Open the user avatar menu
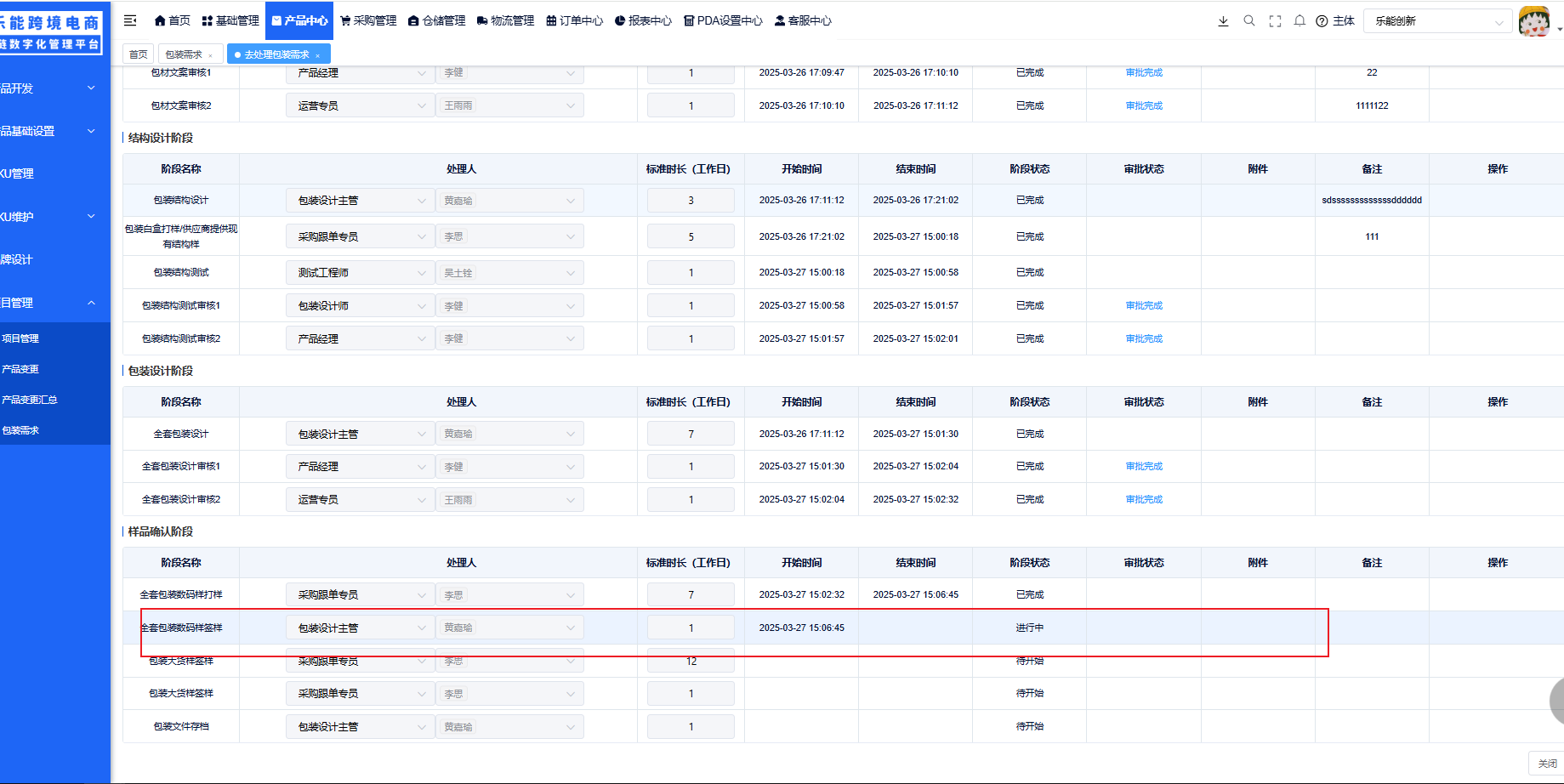 [x=1534, y=21]
